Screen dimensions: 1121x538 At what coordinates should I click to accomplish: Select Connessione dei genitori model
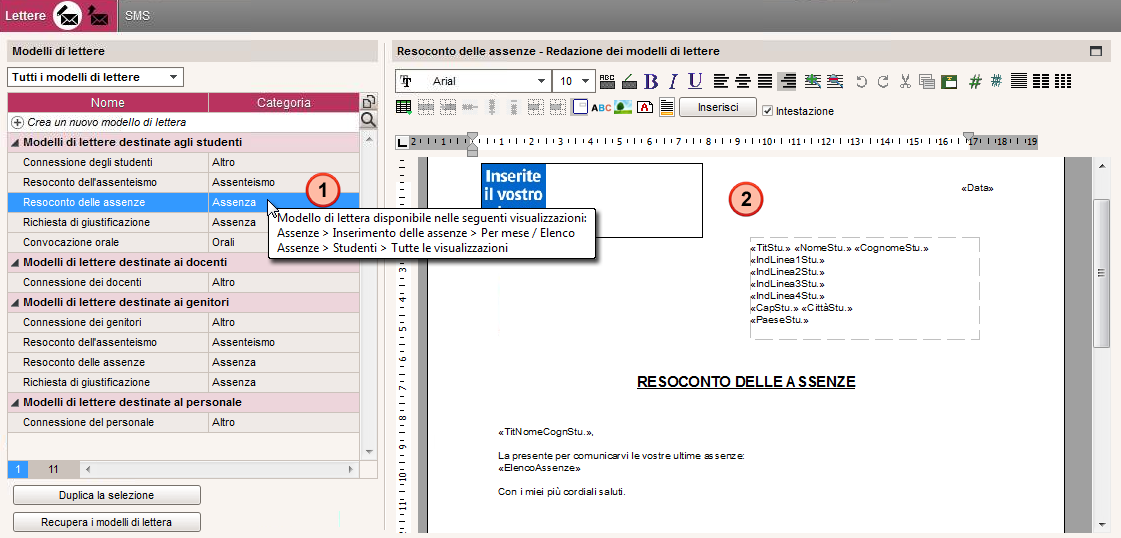pos(183,322)
